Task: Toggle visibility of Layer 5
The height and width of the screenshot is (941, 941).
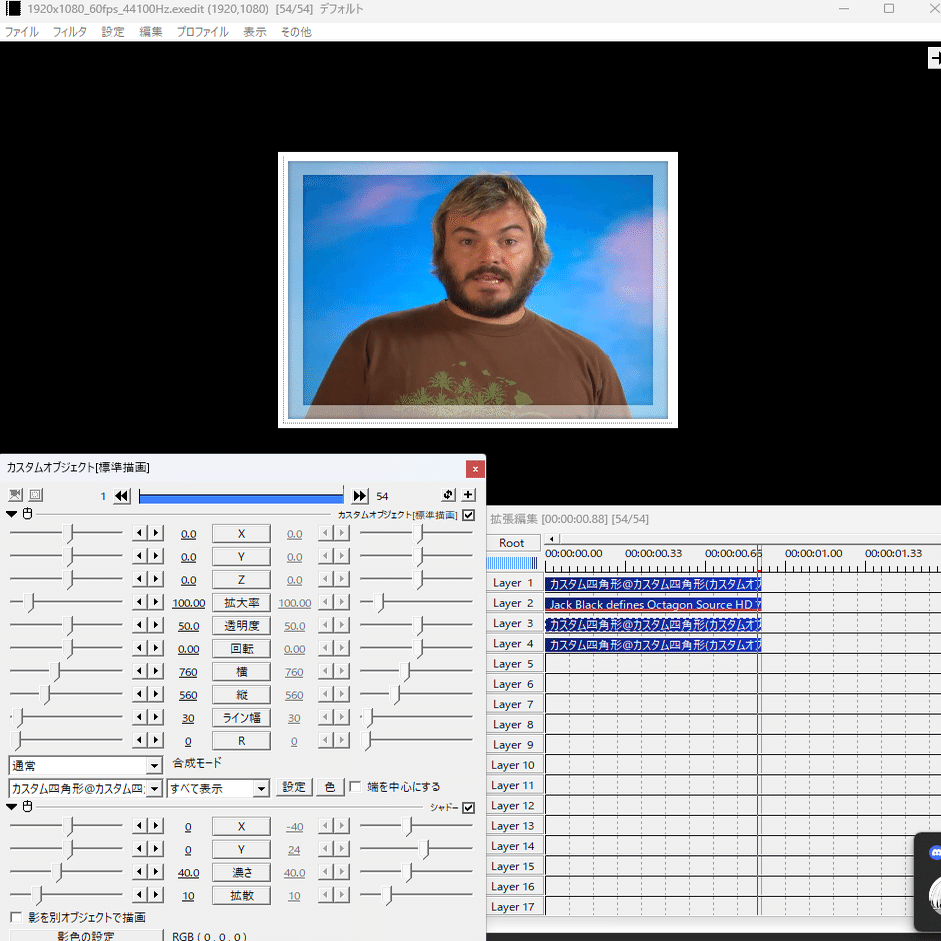Action: (x=514, y=664)
